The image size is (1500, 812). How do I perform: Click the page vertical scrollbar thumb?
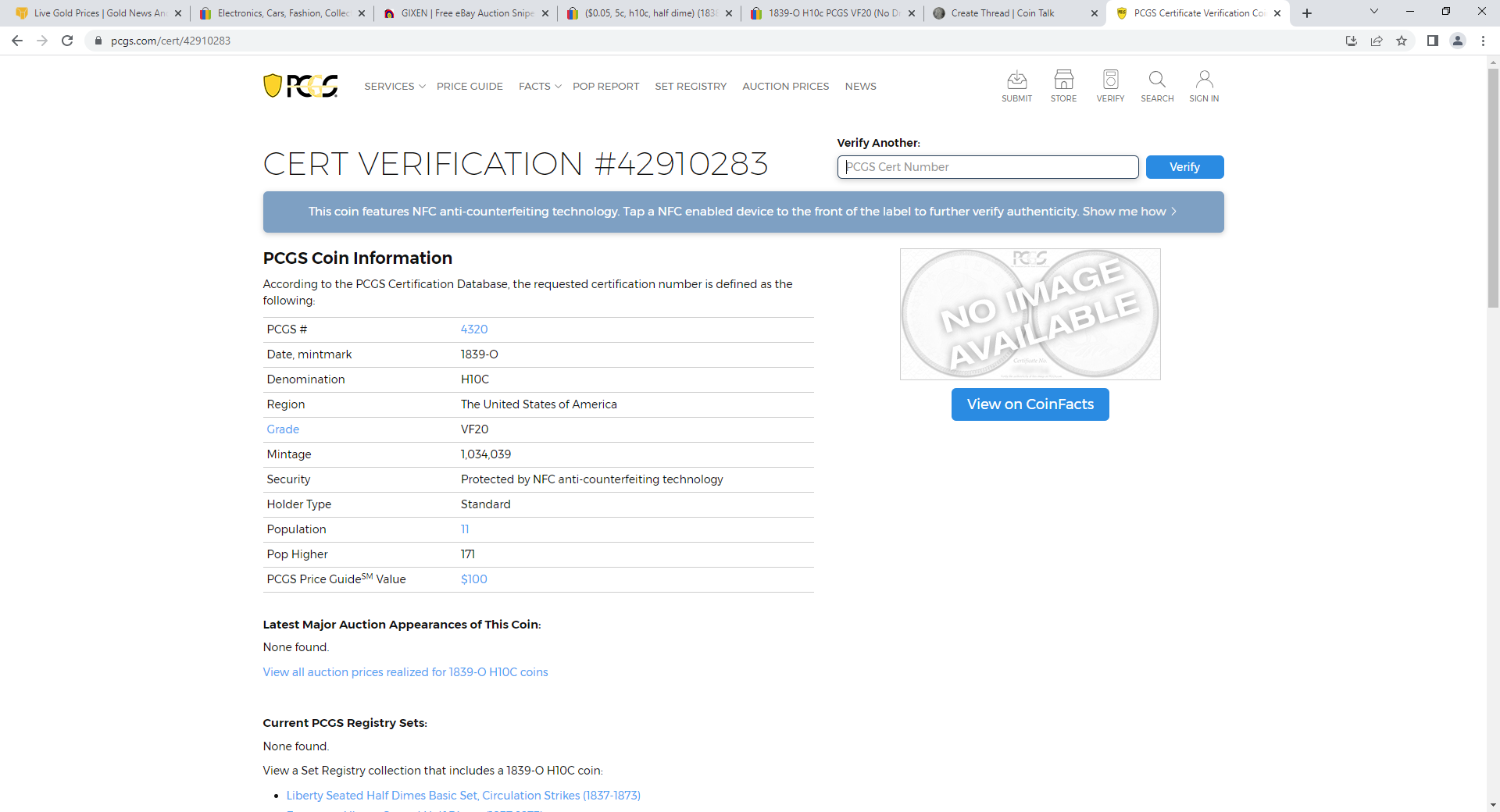pos(1493,187)
